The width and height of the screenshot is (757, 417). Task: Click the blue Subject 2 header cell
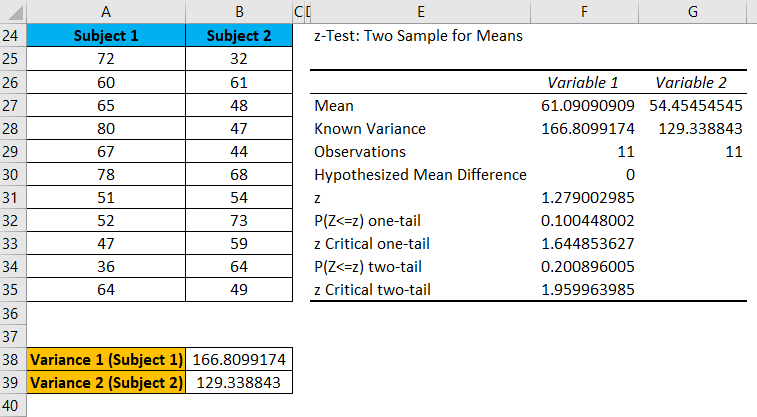pos(239,36)
